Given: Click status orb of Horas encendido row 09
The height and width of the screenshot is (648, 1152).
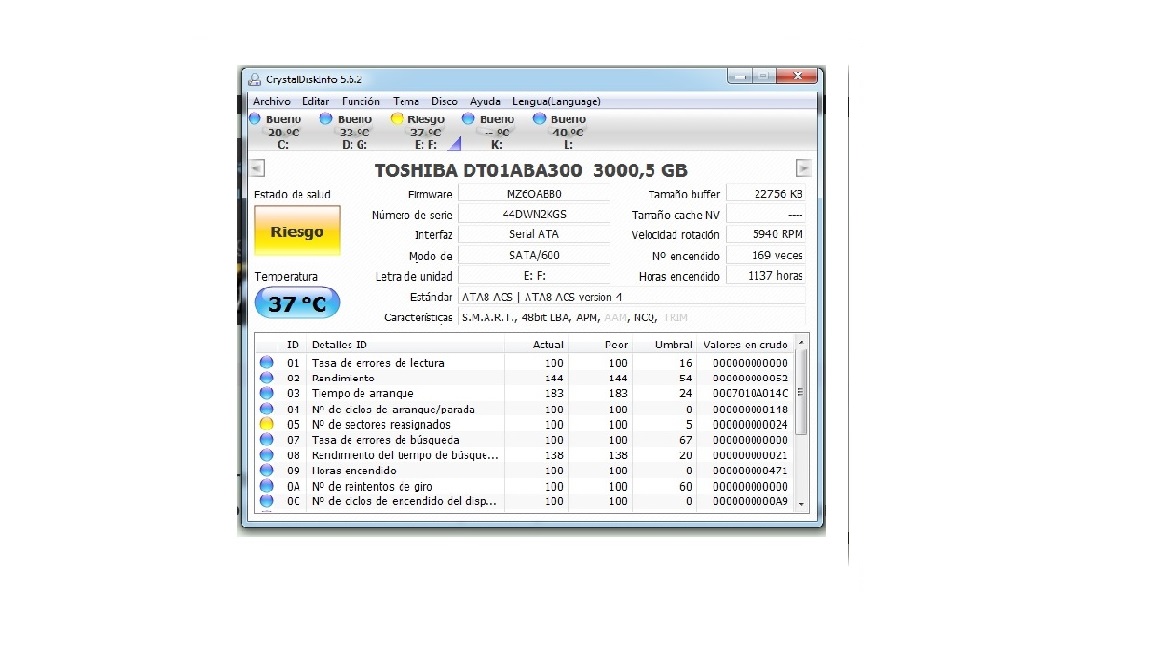Looking at the screenshot, I should coord(267,470).
